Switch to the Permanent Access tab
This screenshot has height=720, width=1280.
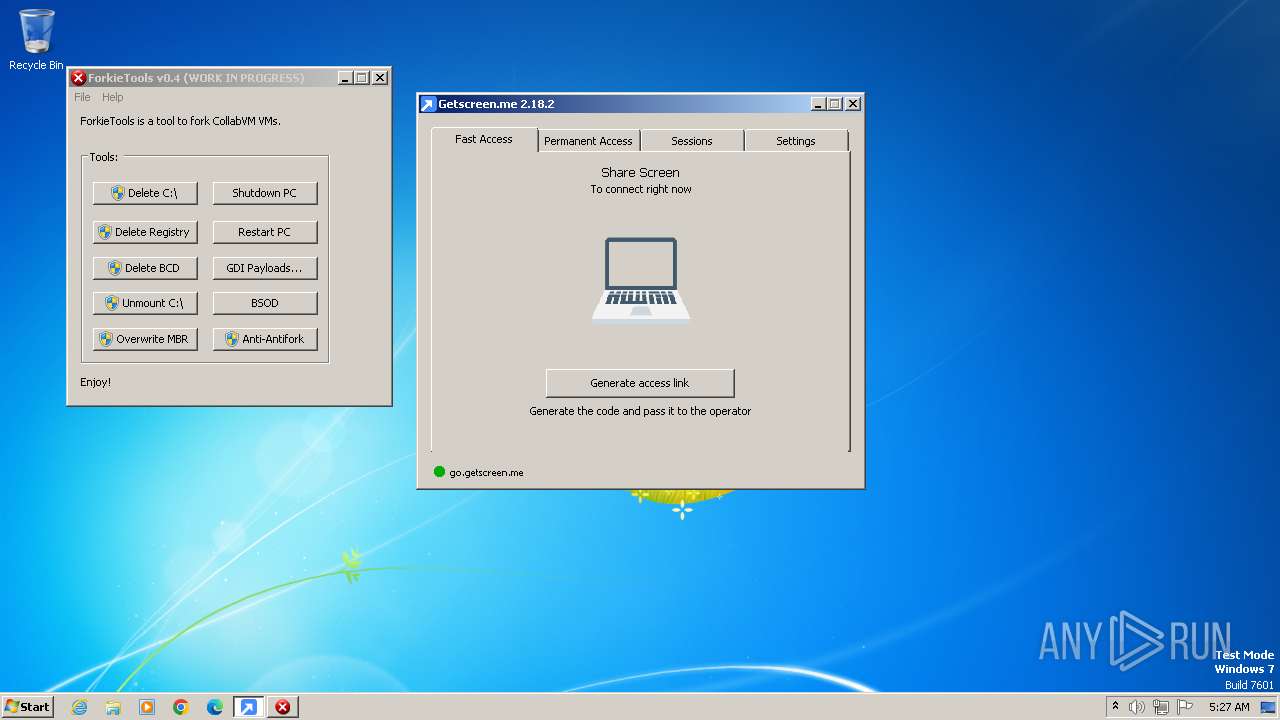pos(588,141)
